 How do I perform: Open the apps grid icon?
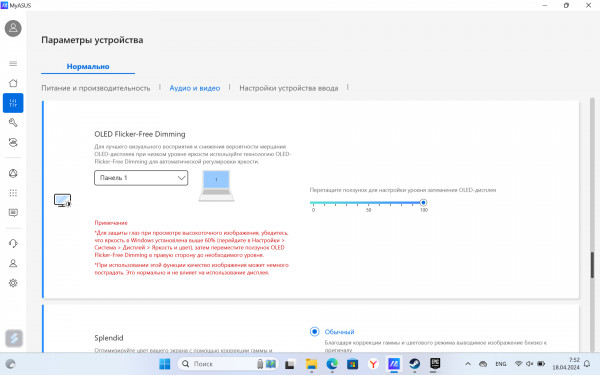point(13,193)
